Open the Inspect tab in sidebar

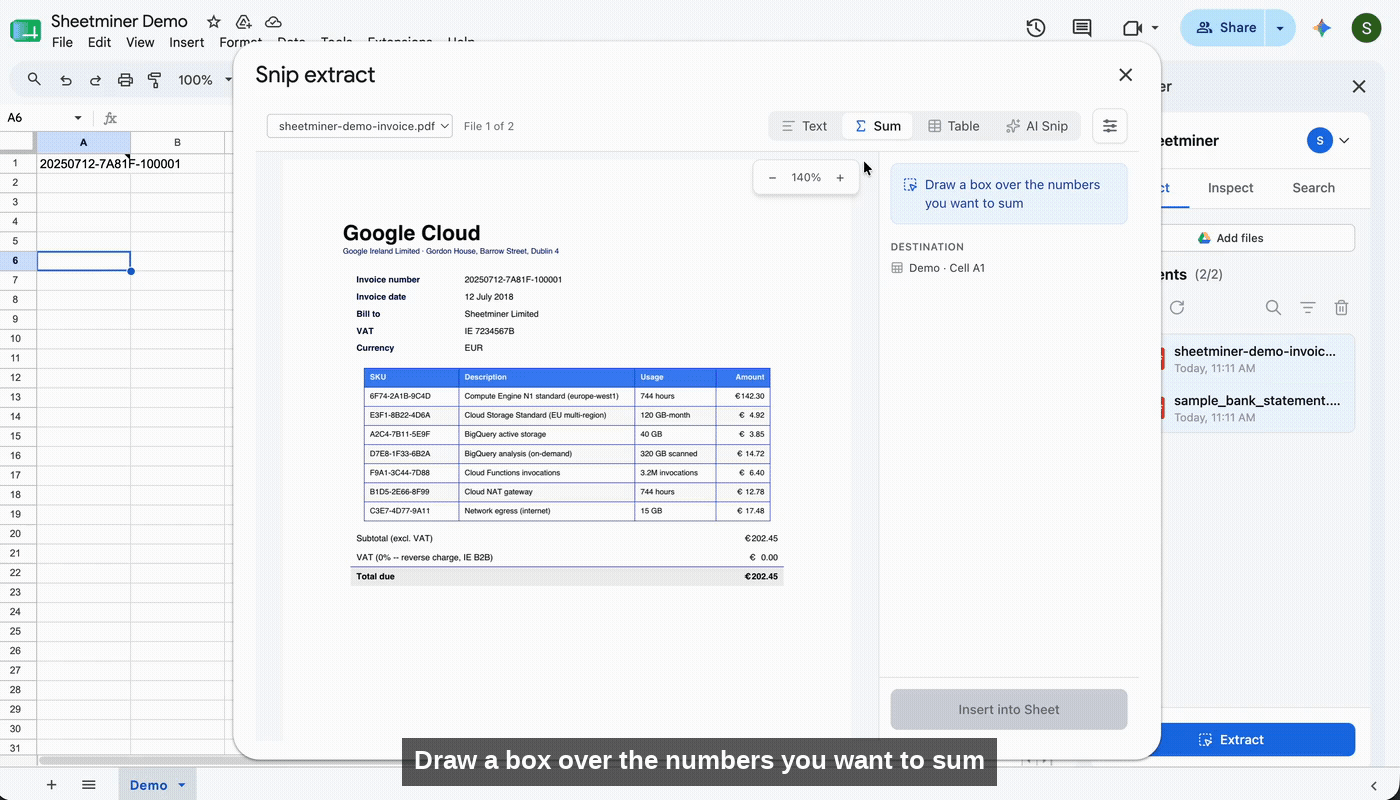tap(1230, 188)
